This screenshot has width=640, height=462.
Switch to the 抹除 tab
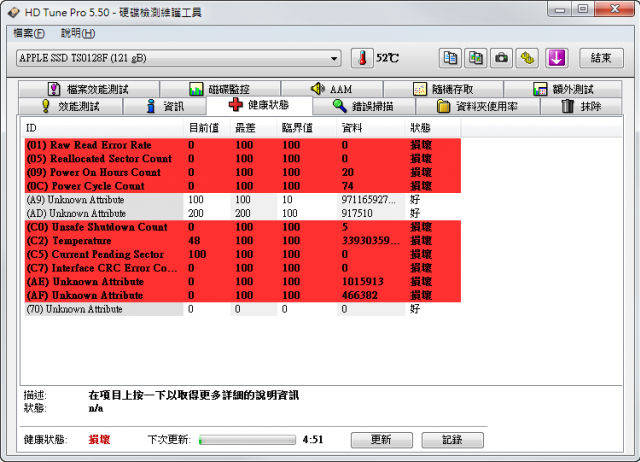tap(581, 107)
